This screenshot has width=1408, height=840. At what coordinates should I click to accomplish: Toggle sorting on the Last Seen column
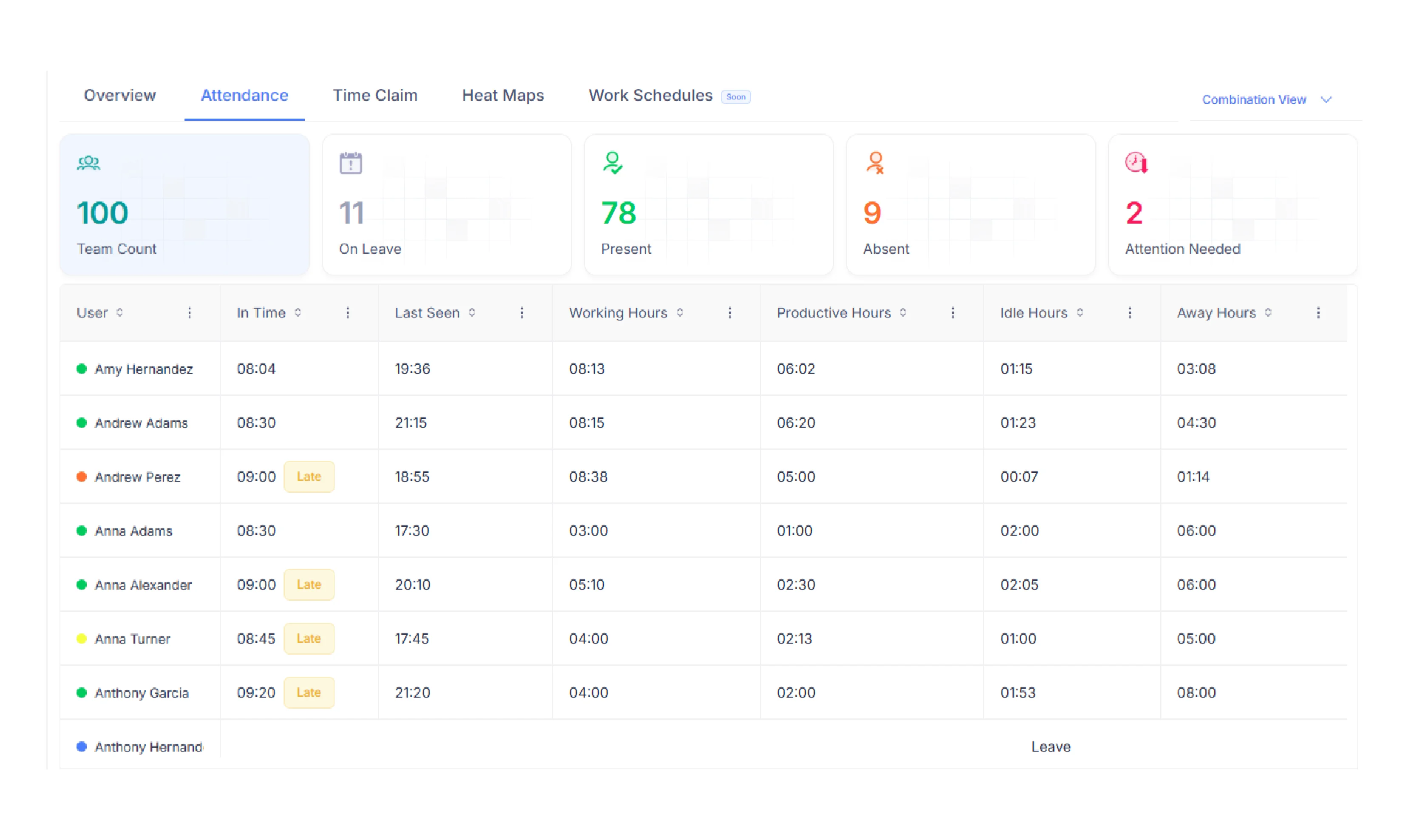472,312
